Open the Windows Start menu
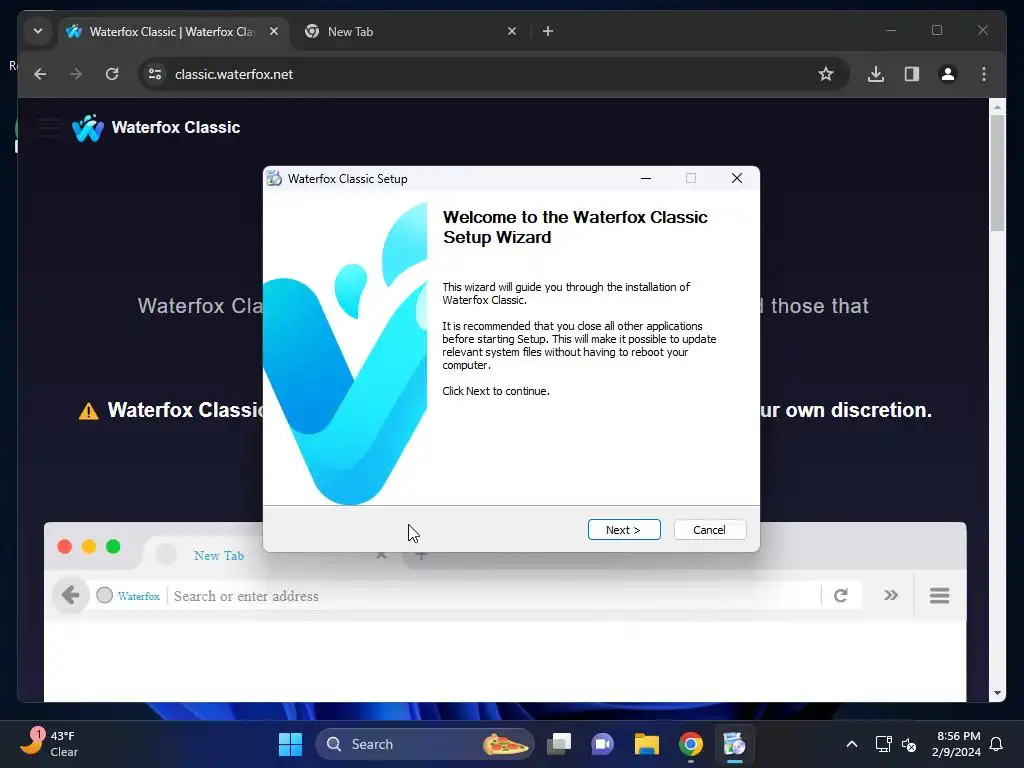The image size is (1024, 768). (290, 744)
